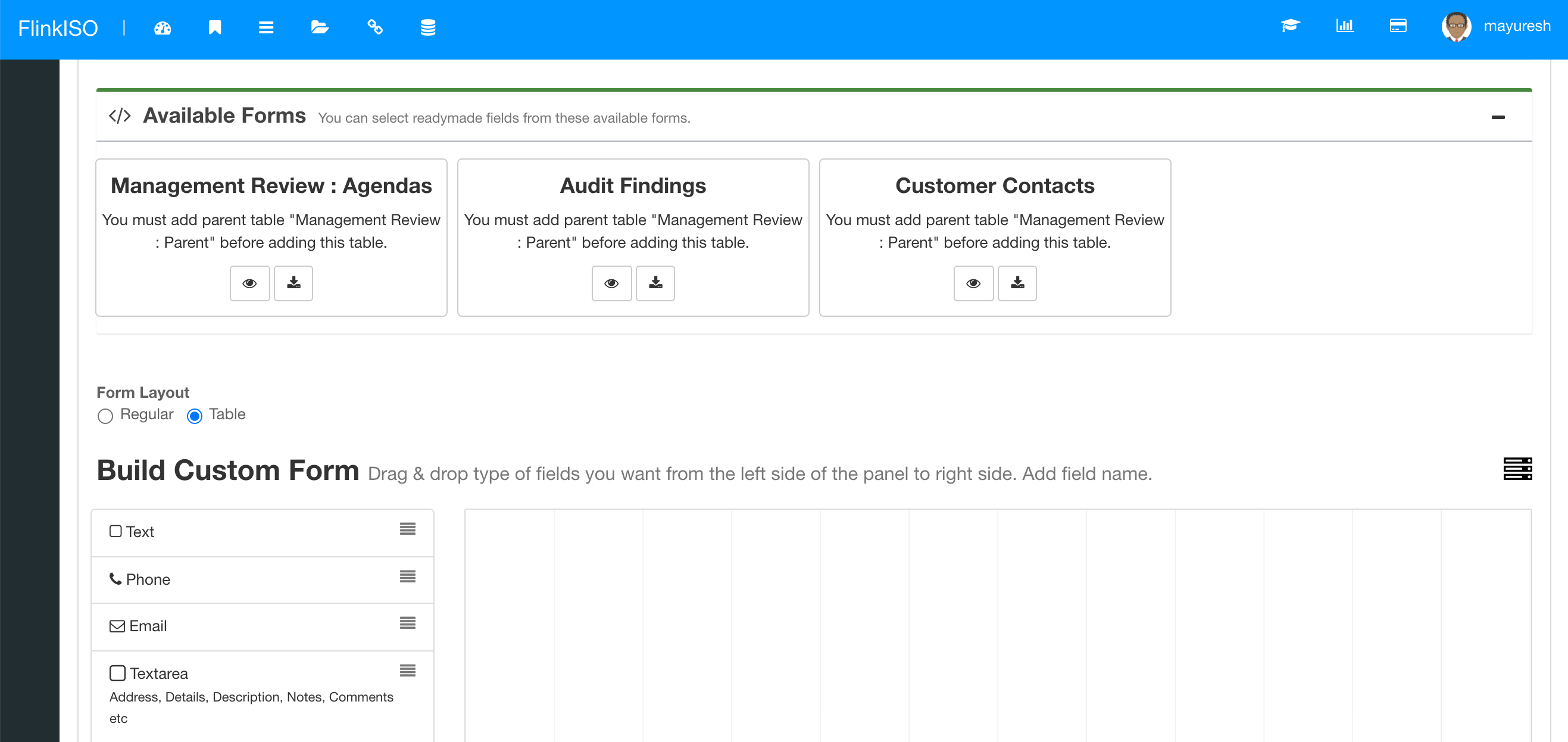Grab the Phone field drag handle
This screenshot has width=1568, height=742.
click(x=407, y=576)
